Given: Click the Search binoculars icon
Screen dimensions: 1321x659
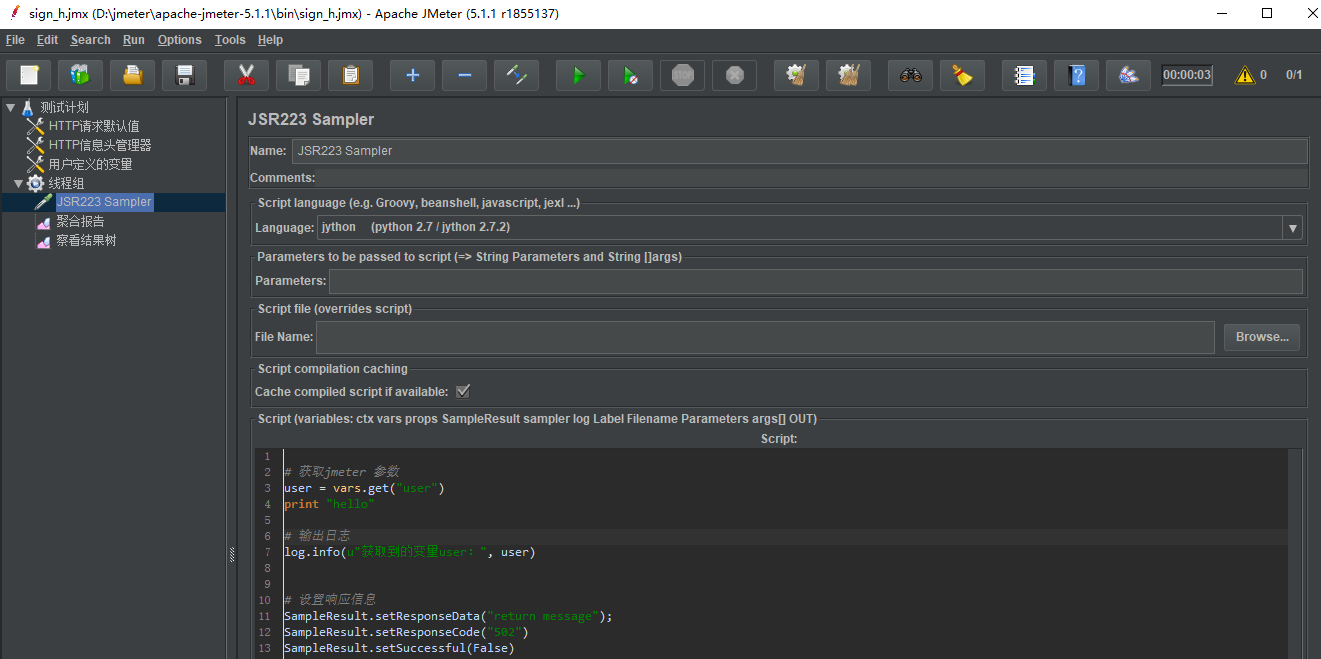Looking at the screenshot, I should coord(910,75).
